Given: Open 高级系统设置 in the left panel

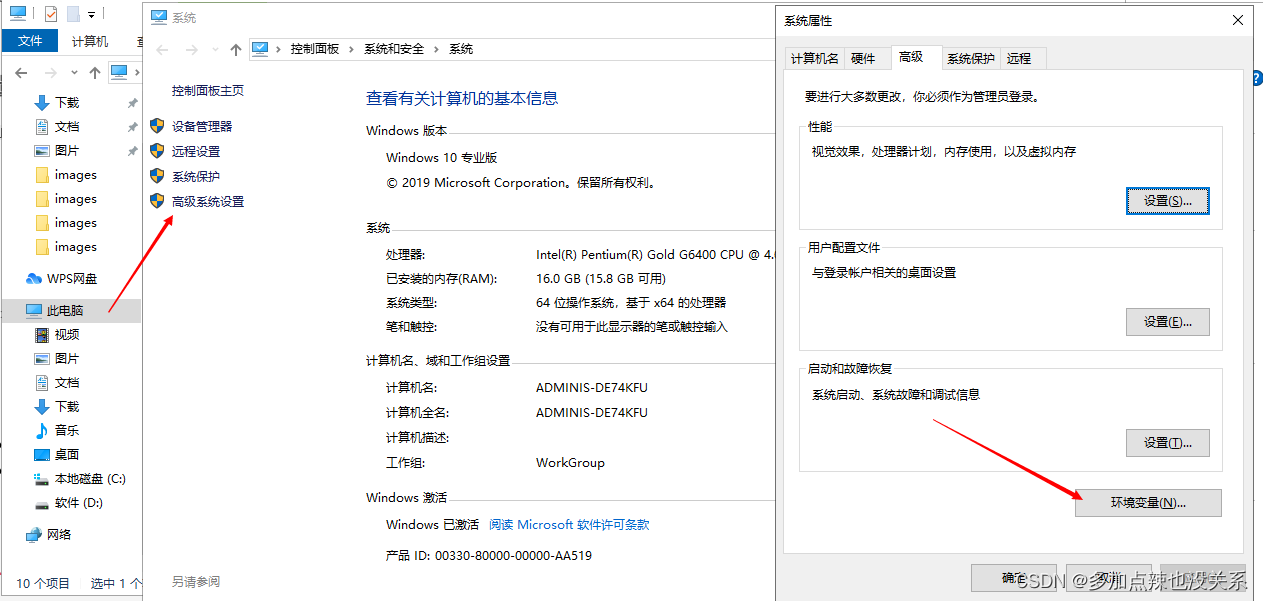Looking at the screenshot, I should (207, 201).
